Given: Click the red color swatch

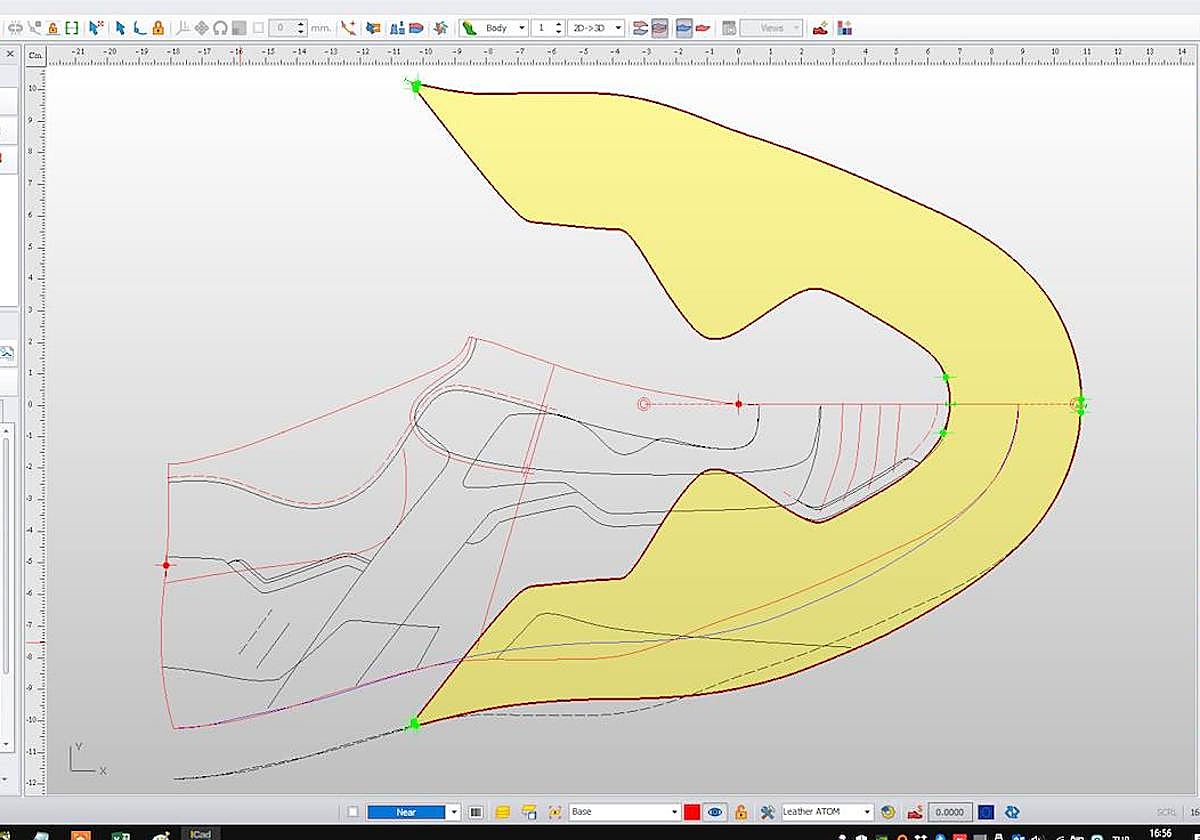Looking at the screenshot, I should point(691,812).
